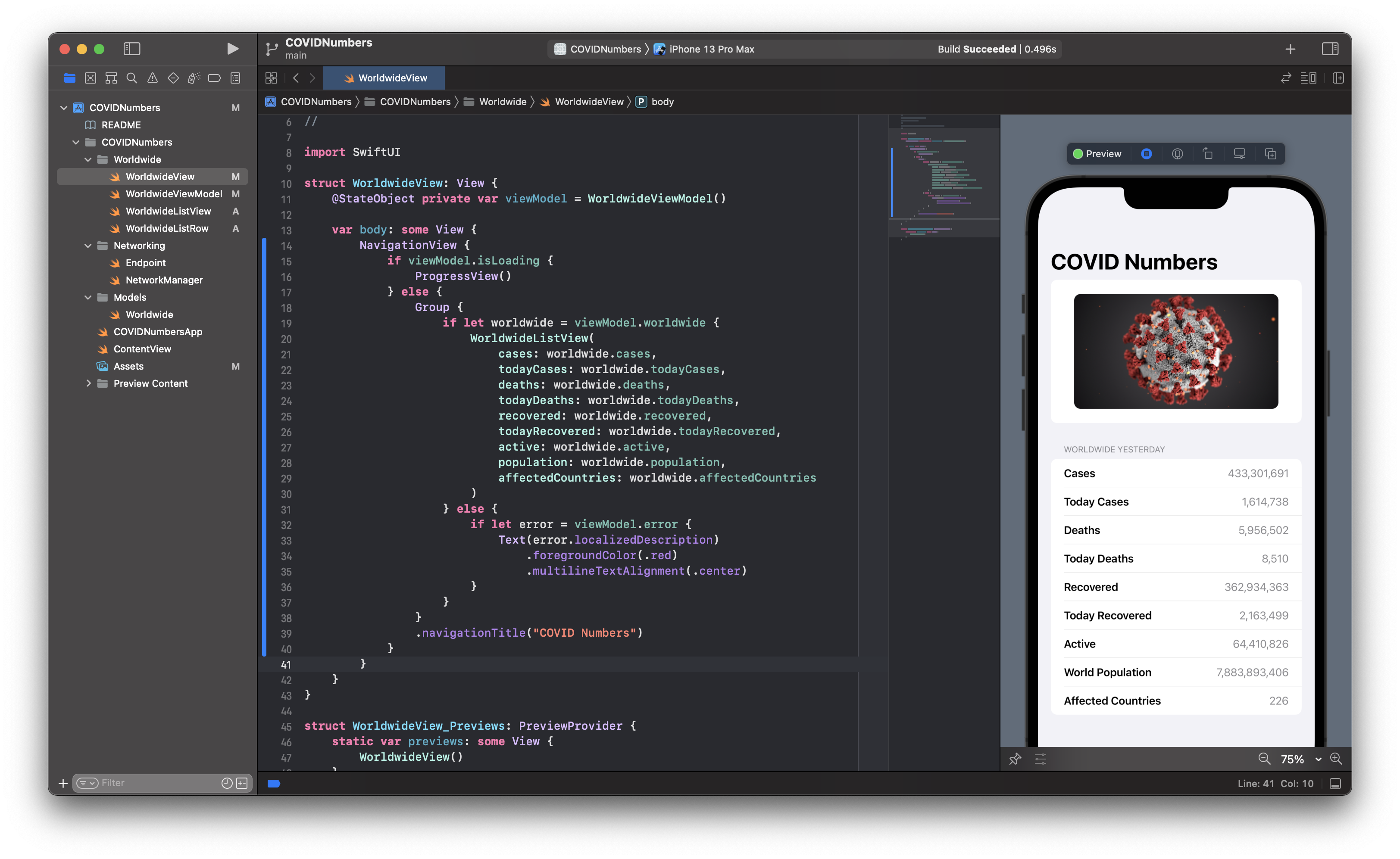Click the Preview button in canvas toolbar

click(1097, 154)
